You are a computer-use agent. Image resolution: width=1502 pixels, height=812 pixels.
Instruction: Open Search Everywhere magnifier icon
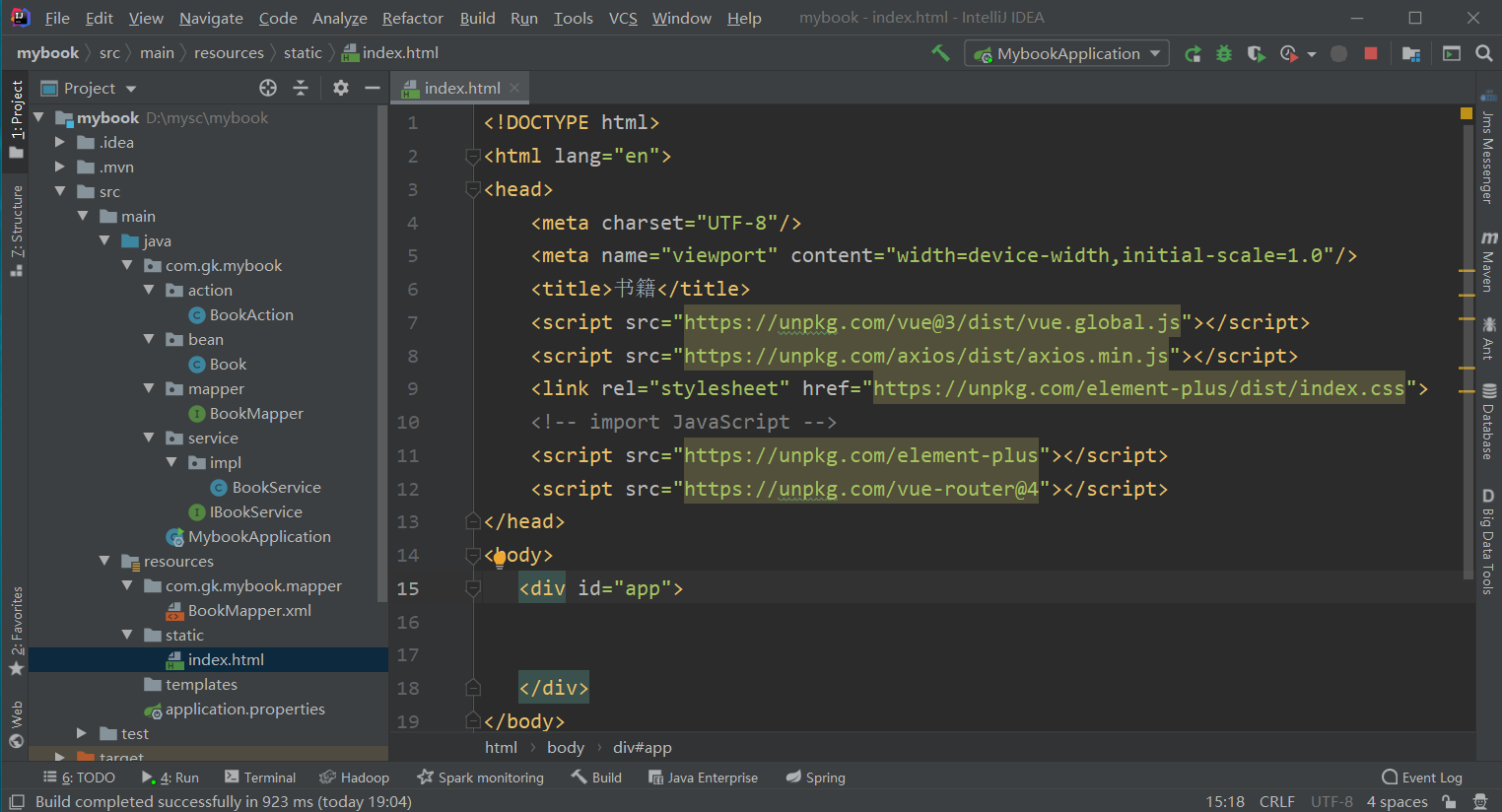1483,53
